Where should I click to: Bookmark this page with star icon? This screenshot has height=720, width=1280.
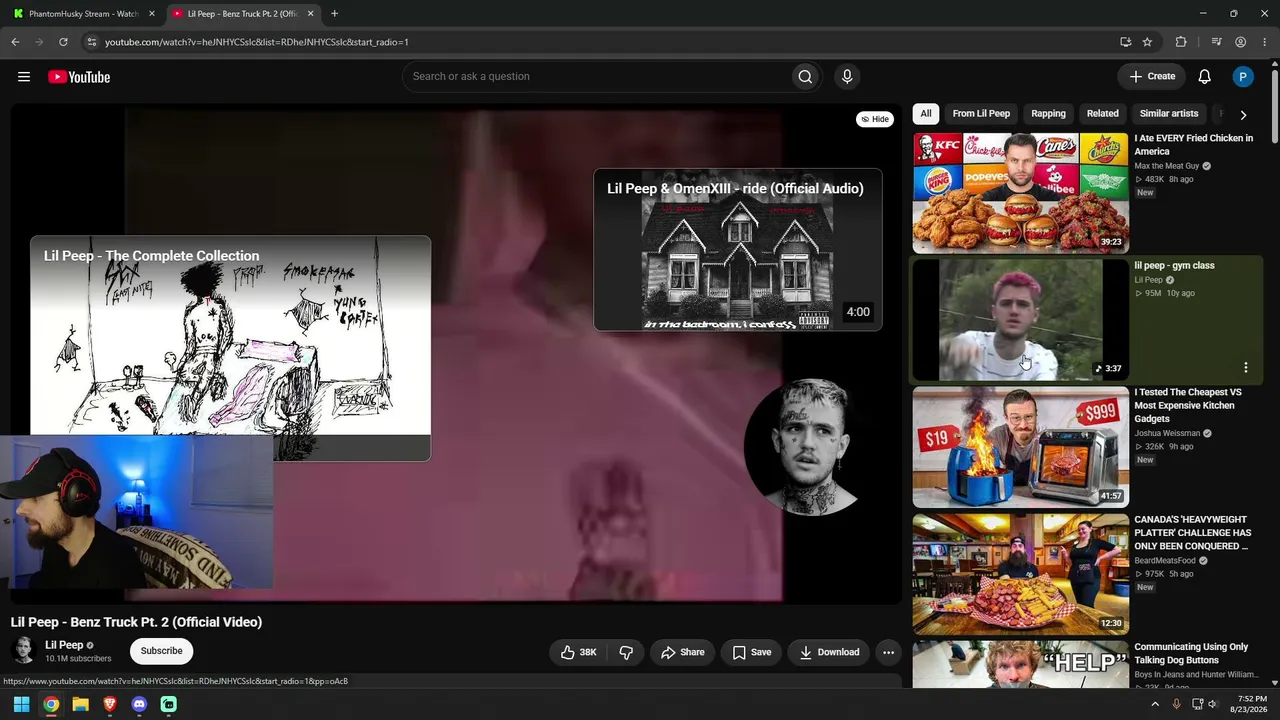(1147, 42)
